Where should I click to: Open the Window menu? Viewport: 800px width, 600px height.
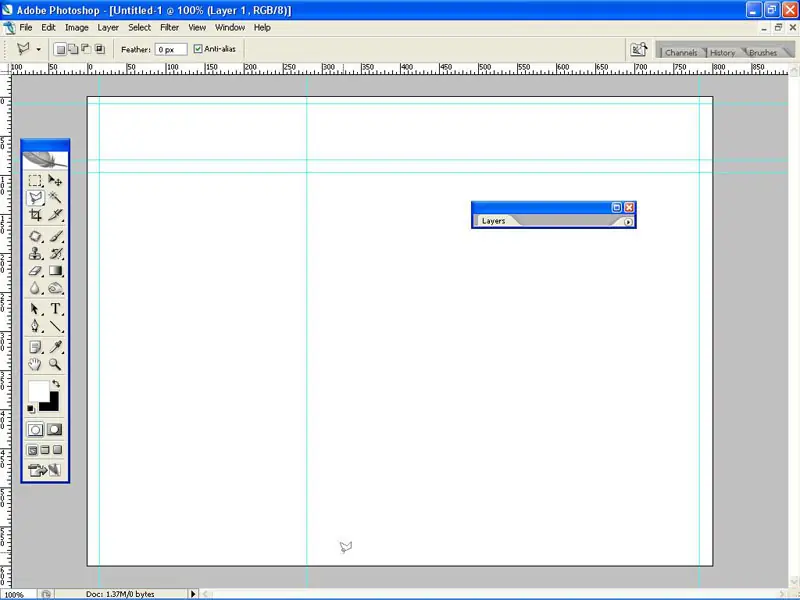[x=230, y=28]
